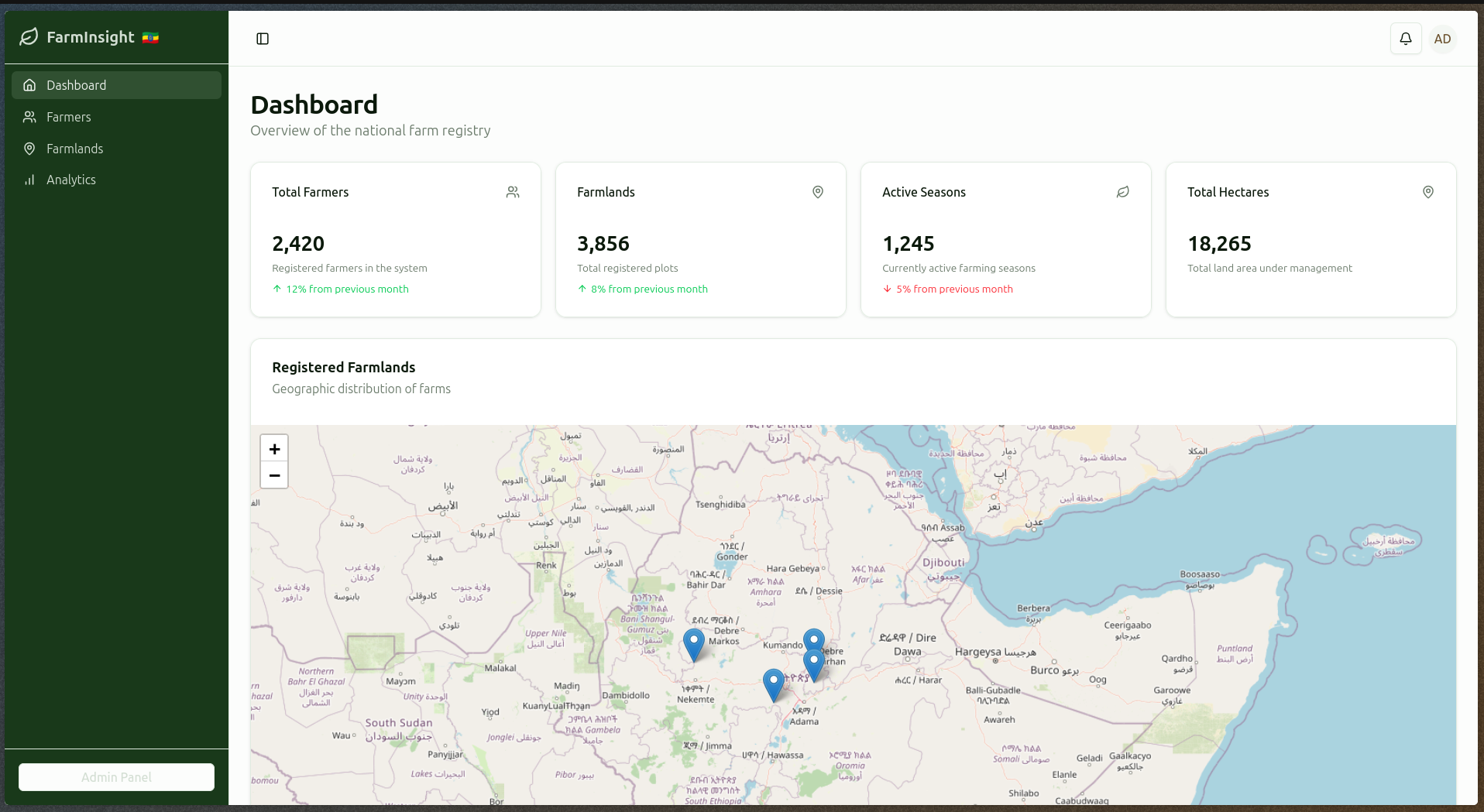Click the Active Seasons leaf icon

click(1123, 192)
